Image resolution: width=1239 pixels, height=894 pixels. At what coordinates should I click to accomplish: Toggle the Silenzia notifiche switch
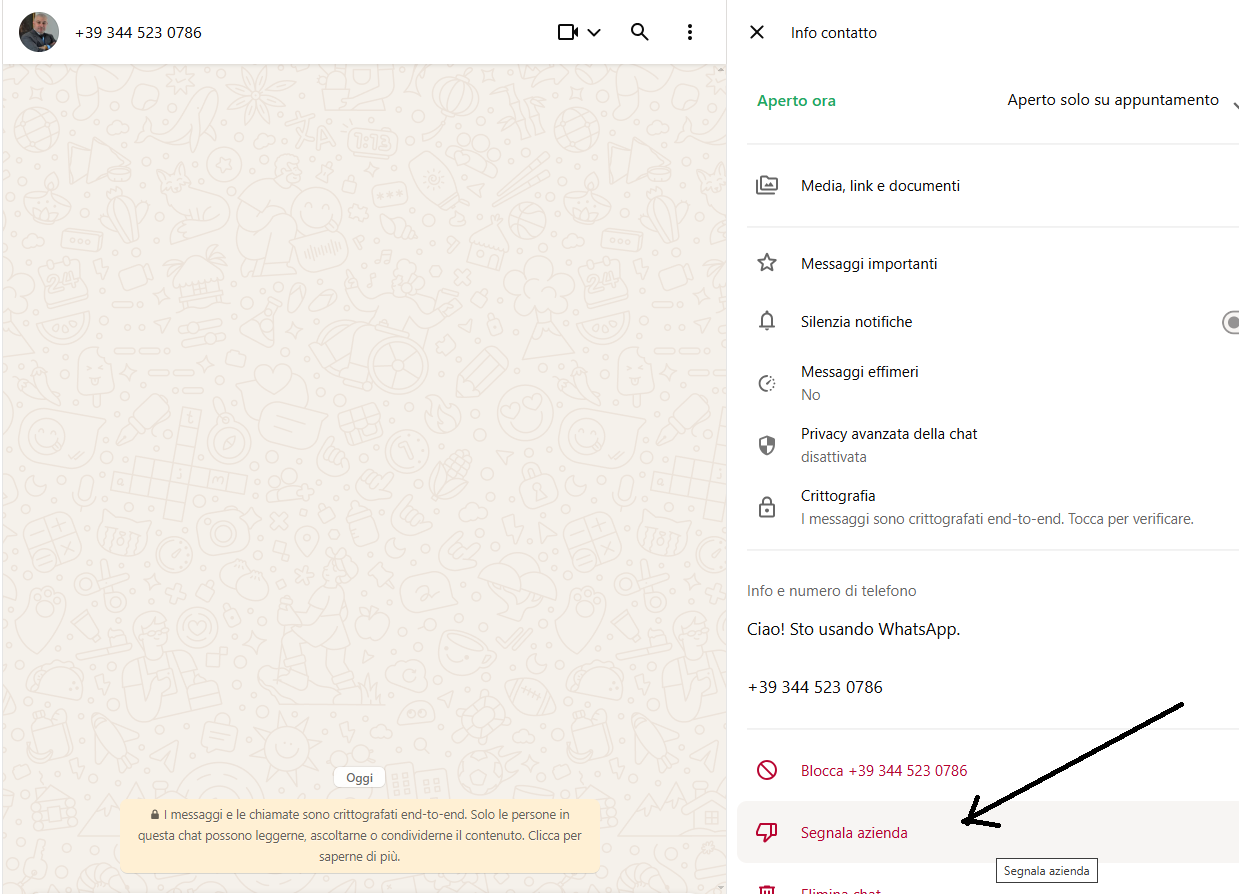tap(1231, 322)
